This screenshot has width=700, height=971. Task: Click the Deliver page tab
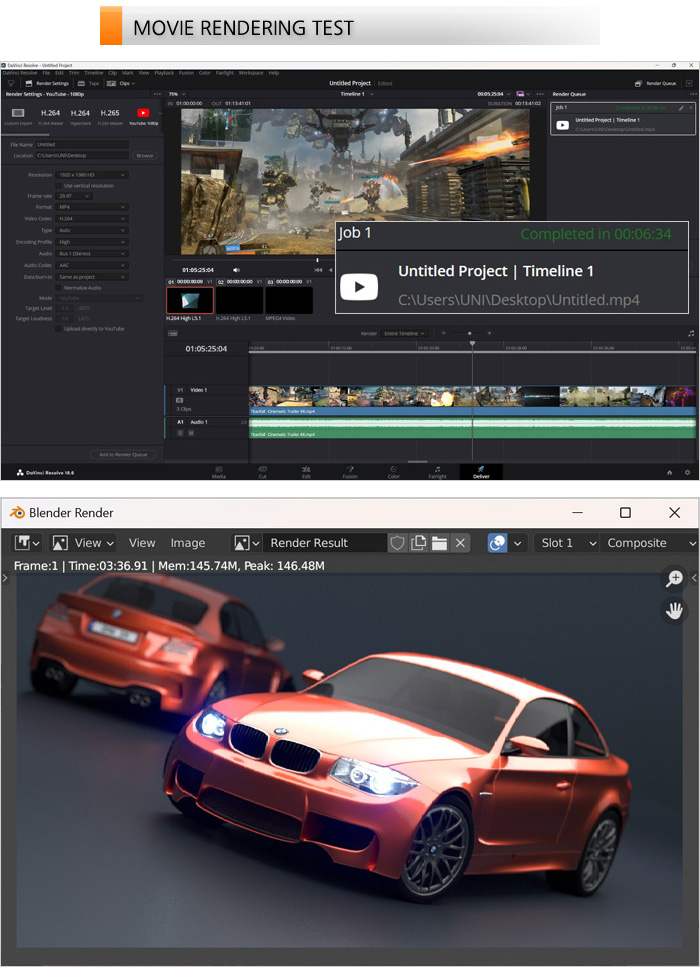[481, 472]
